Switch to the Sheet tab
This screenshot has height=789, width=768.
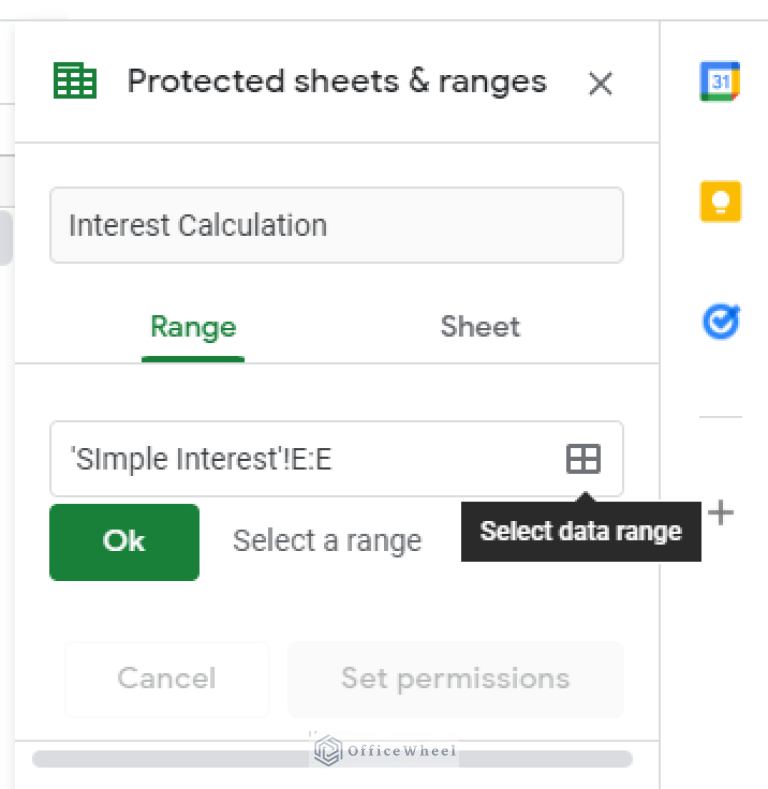[x=480, y=327]
